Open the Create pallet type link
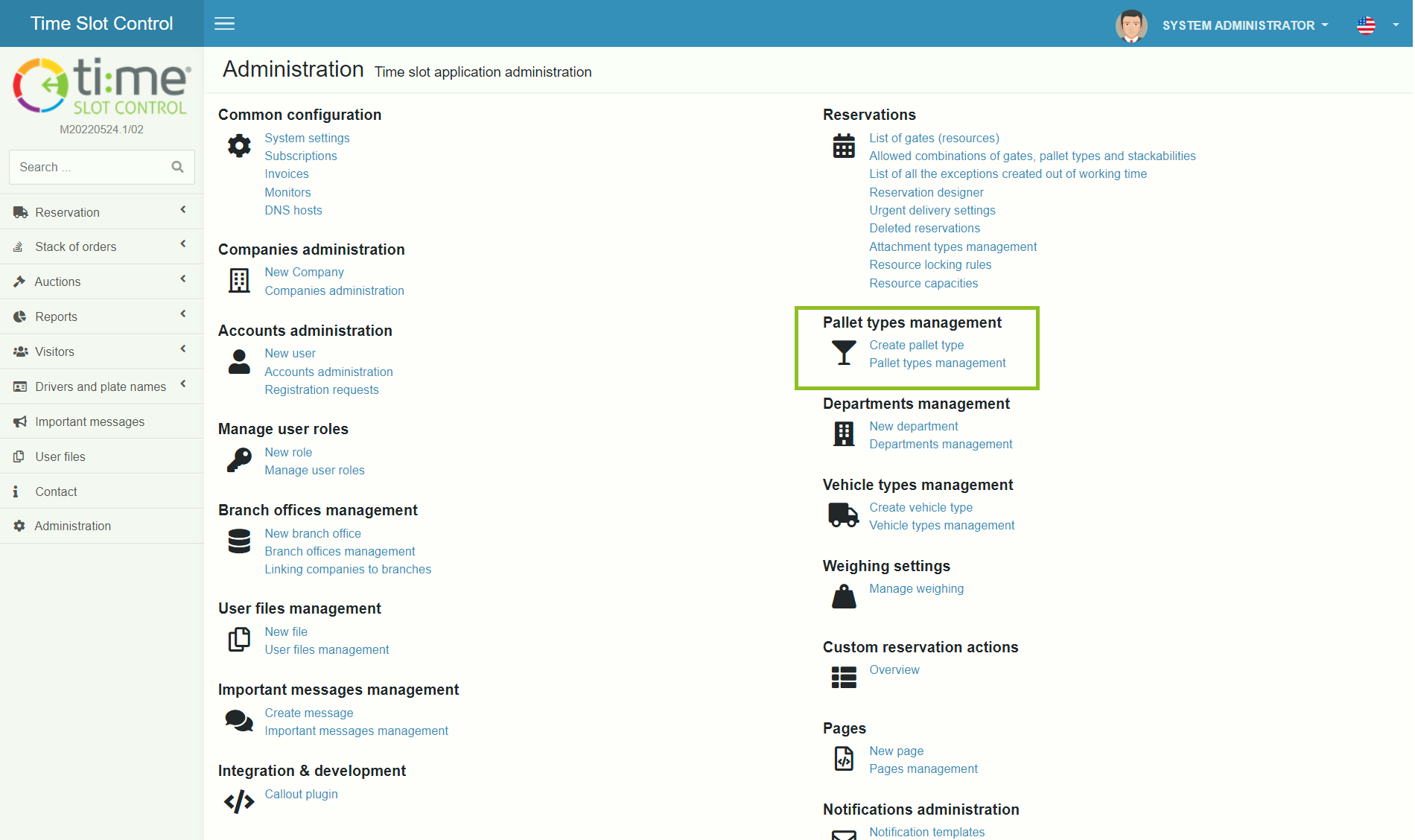1415x840 pixels. click(x=916, y=345)
